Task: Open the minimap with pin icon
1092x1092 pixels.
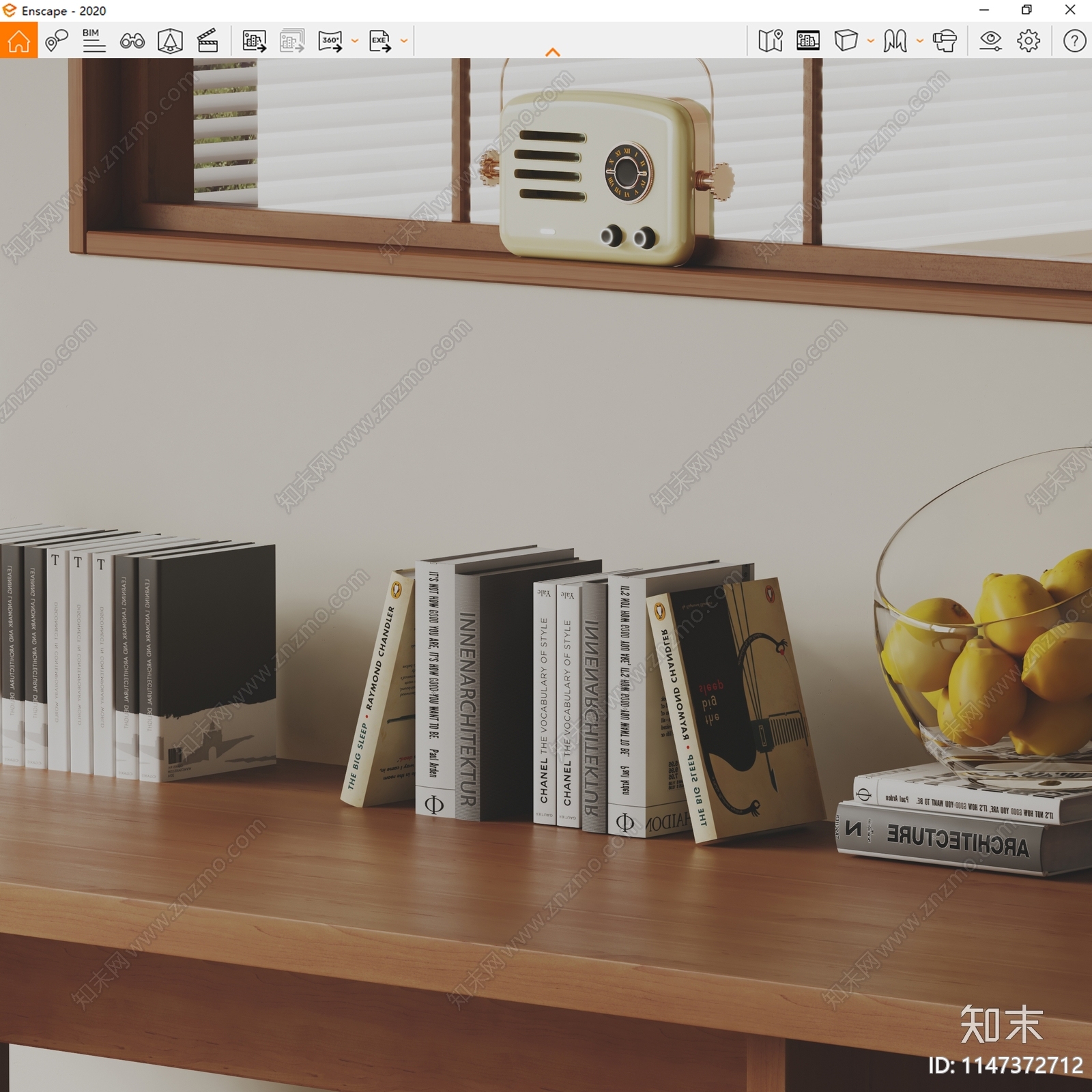Action: pos(771,40)
